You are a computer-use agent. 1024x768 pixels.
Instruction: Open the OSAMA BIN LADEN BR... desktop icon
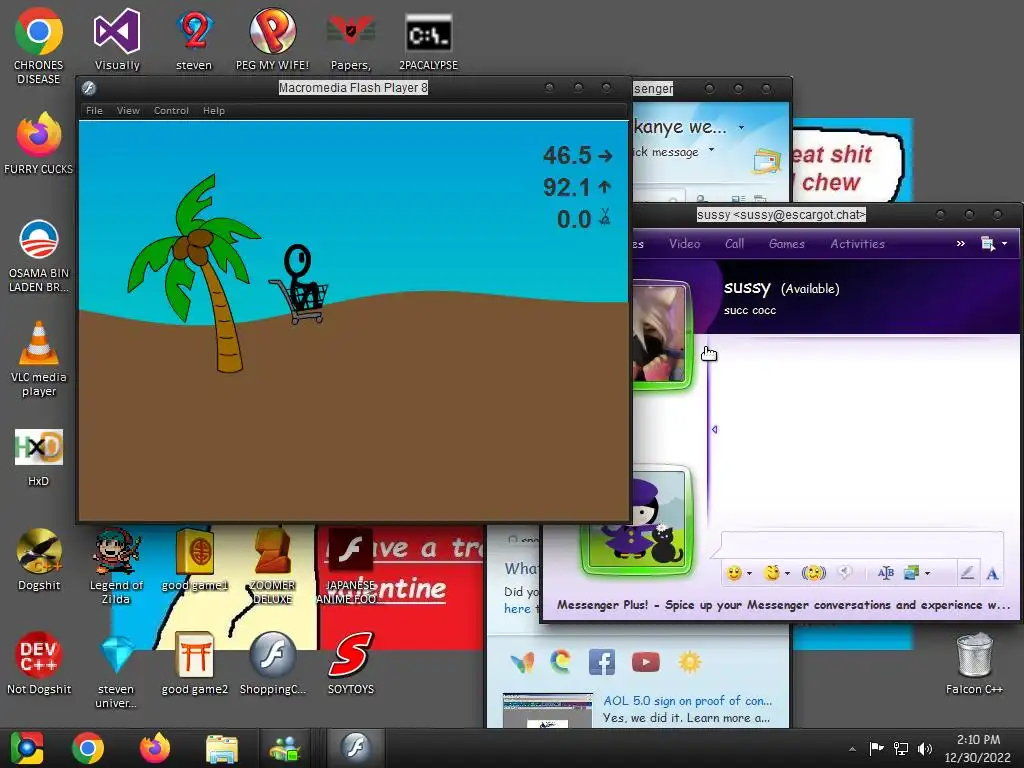click(x=39, y=256)
